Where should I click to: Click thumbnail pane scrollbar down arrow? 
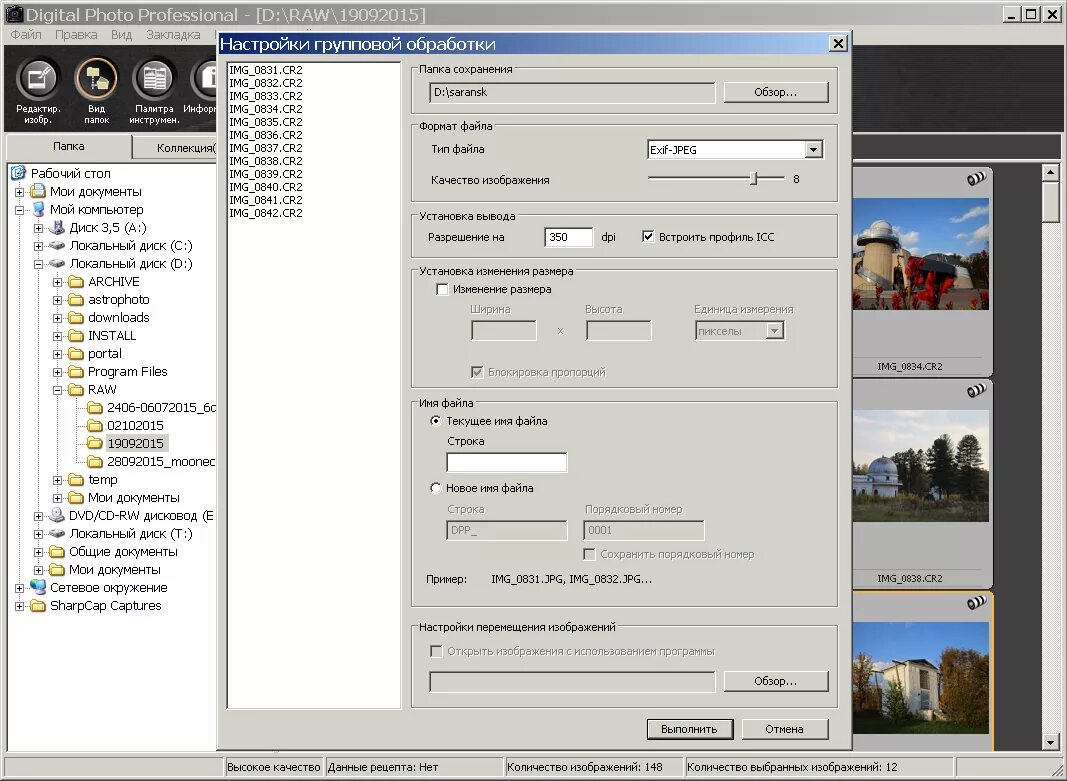1051,742
